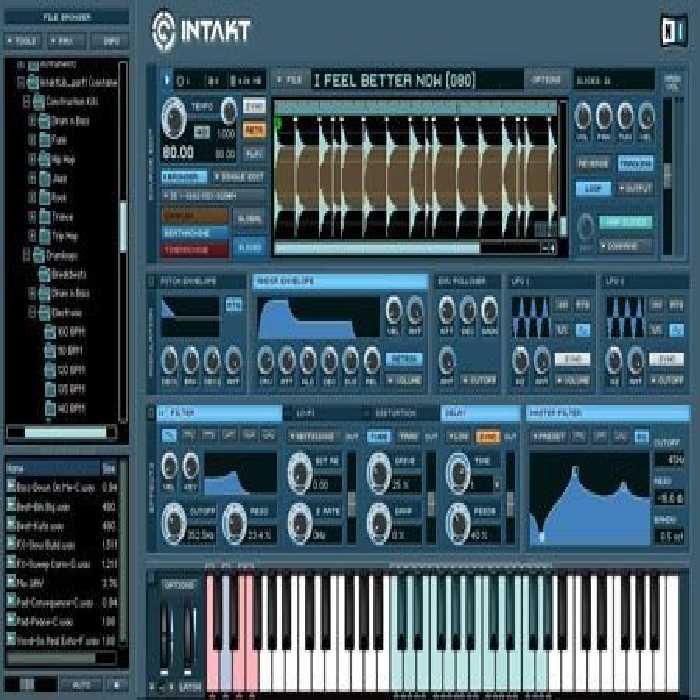Image resolution: width=700 pixels, height=700 pixels.
Task: Click the LFO 2 waveform display
Action: point(625,317)
